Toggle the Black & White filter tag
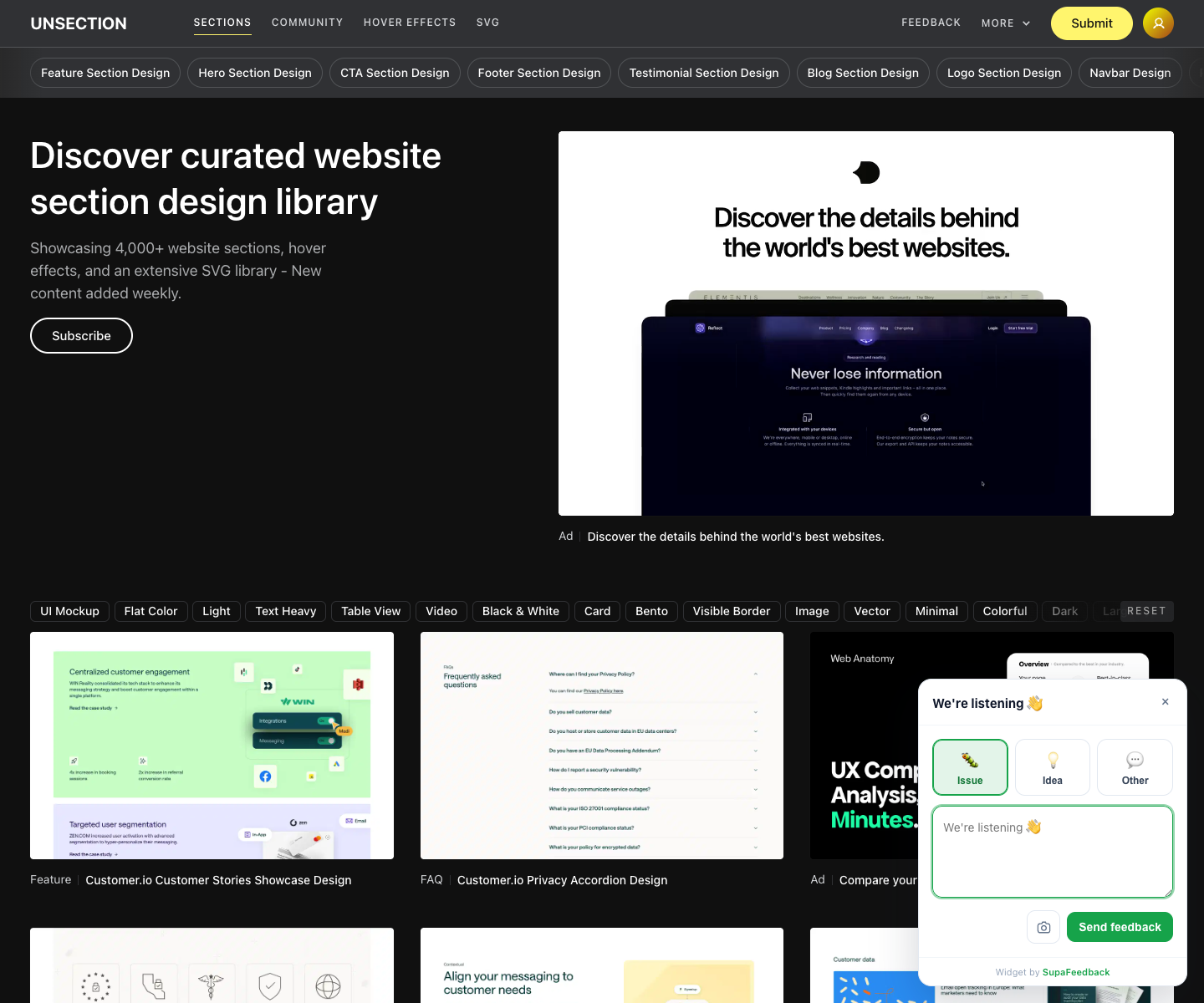This screenshot has height=1003, width=1204. tap(521, 611)
